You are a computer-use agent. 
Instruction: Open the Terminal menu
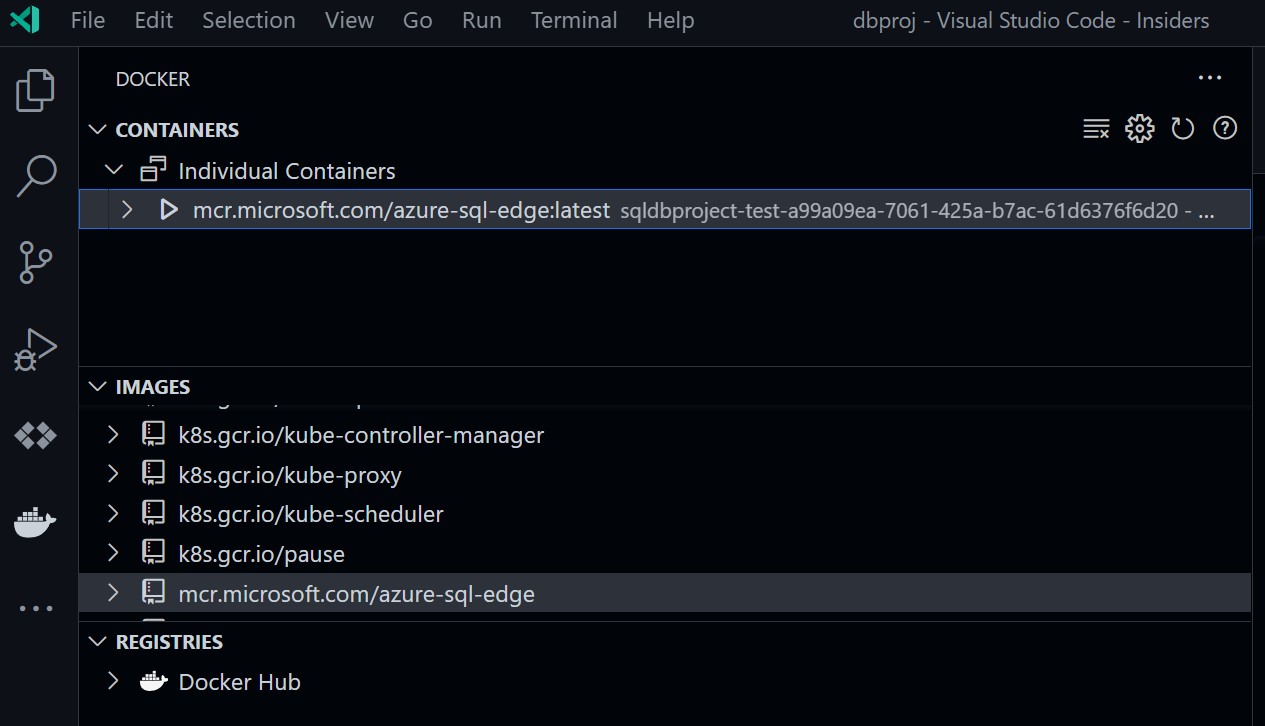click(x=573, y=20)
